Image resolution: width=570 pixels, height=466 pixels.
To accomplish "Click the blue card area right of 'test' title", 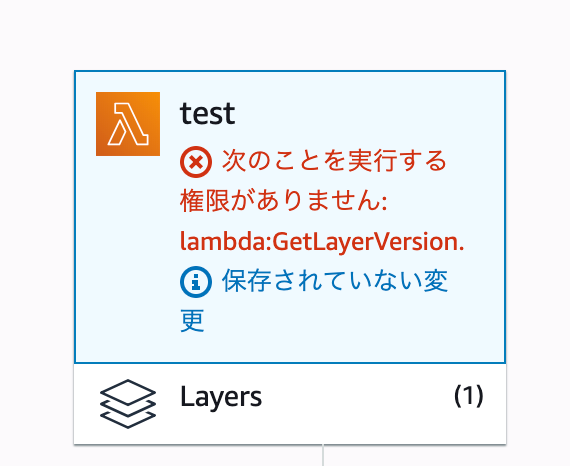I will 367,113.
